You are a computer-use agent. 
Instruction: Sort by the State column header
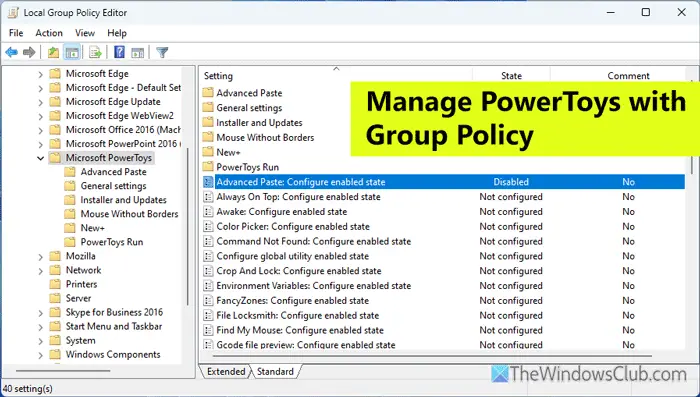click(x=511, y=75)
